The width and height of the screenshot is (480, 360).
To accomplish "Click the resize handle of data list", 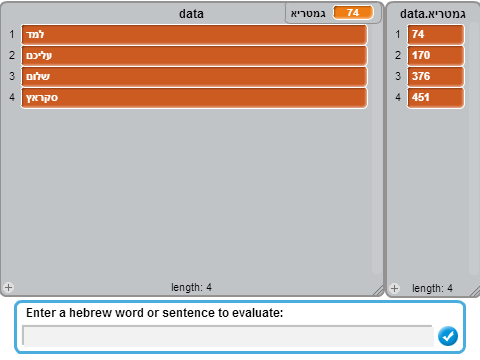I will [x=378, y=291].
